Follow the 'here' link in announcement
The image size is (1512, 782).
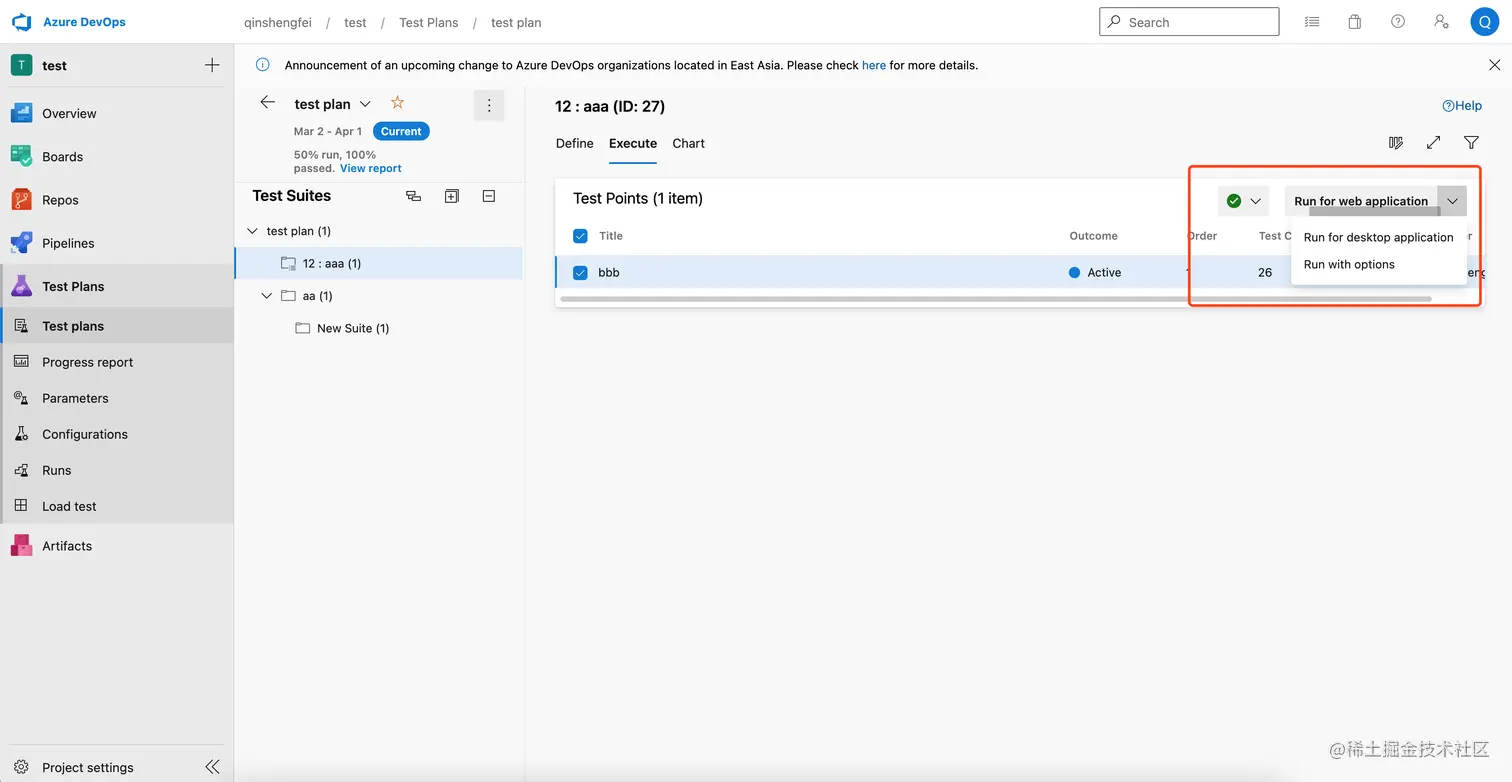874,65
